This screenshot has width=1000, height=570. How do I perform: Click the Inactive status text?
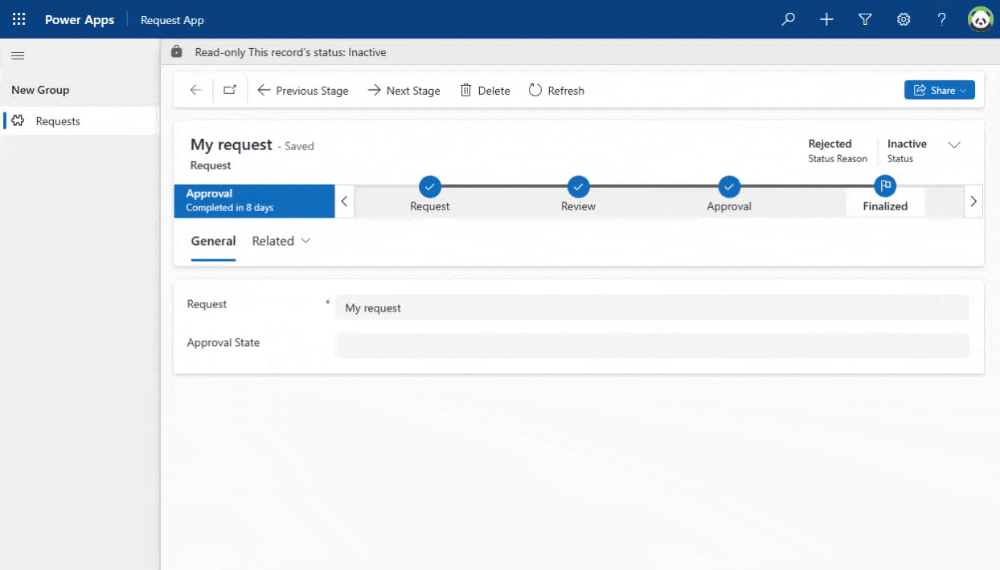907,143
